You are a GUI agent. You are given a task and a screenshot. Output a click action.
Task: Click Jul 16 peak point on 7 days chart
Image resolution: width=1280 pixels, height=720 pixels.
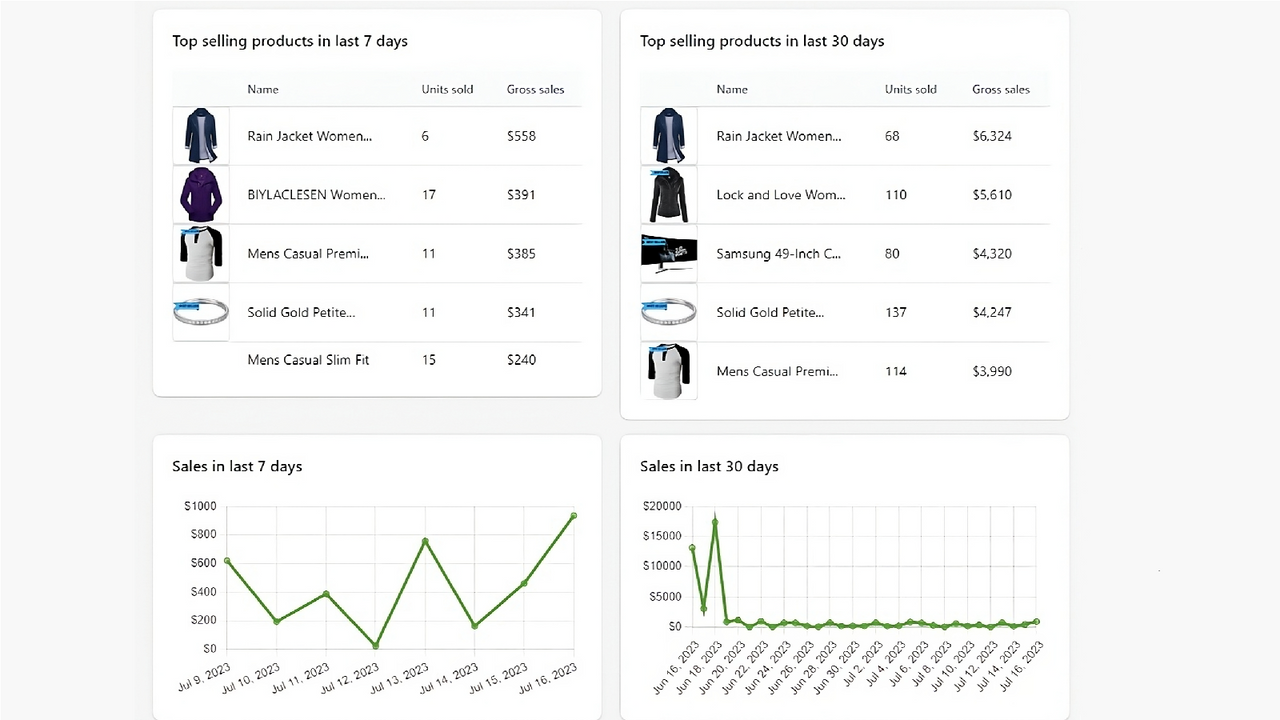pyautogui.click(x=574, y=516)
